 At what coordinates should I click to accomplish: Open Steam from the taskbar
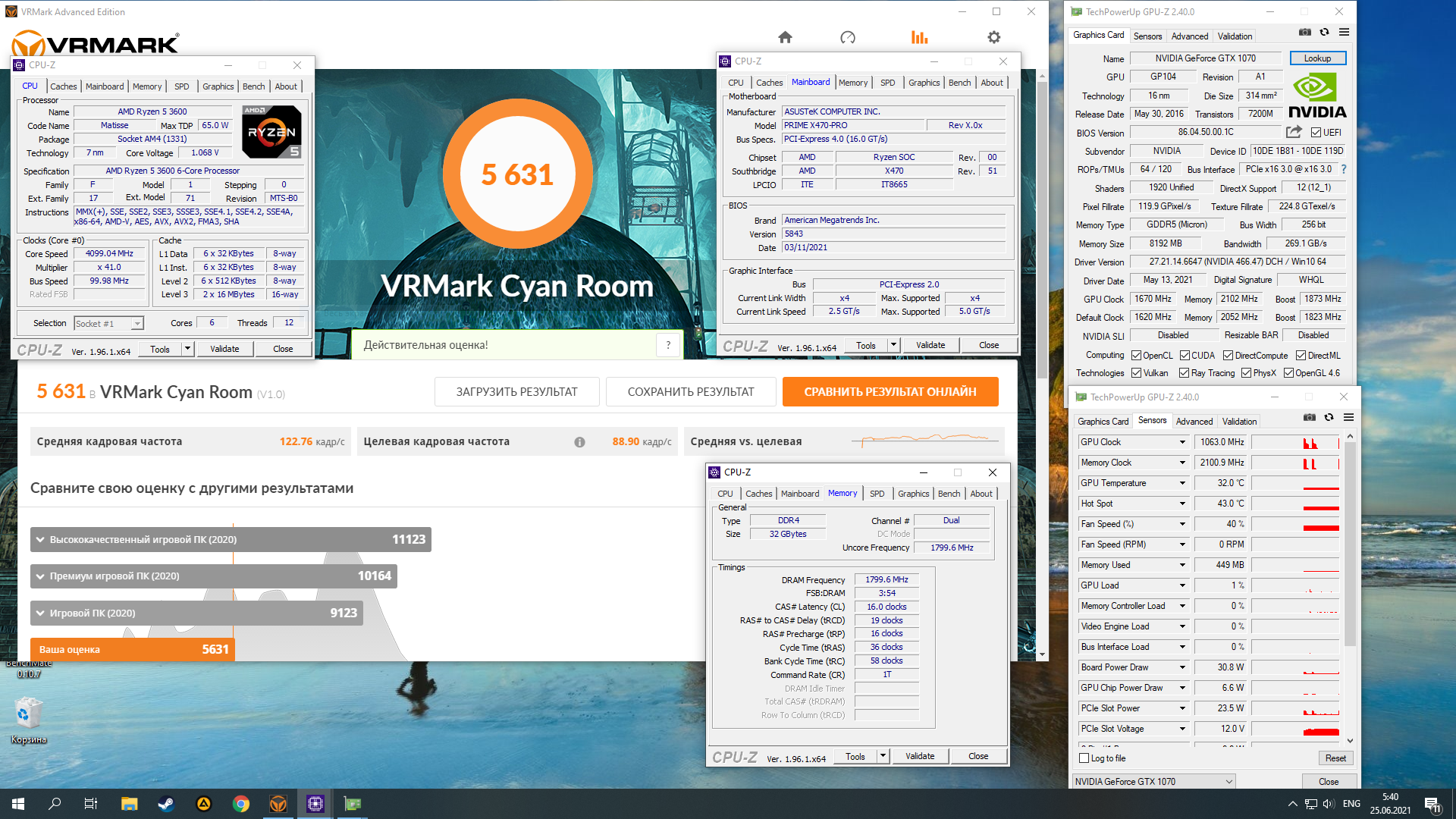pyautogui.click(x=166, y=804)
